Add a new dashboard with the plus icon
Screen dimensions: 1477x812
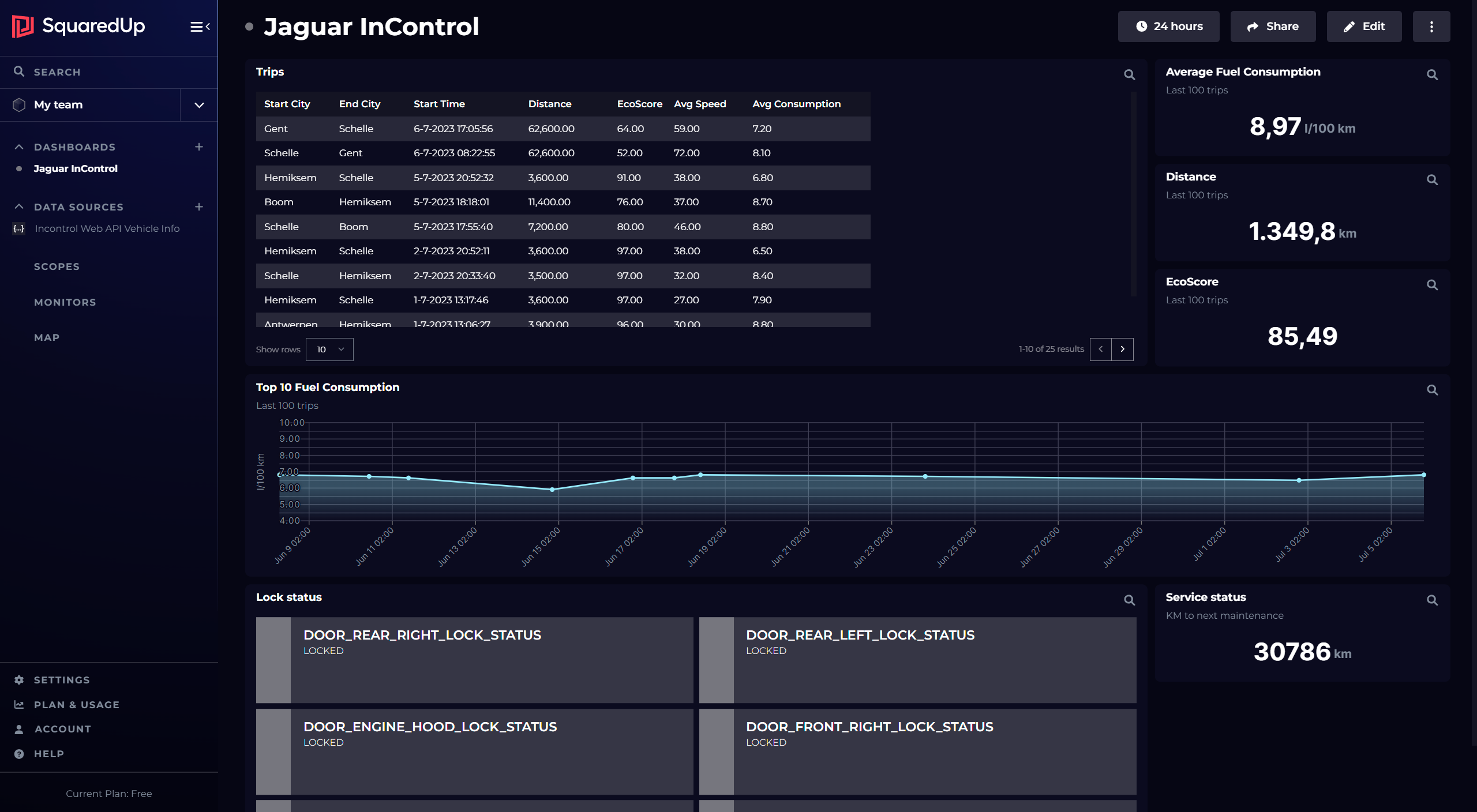click(x=198, y=146)
